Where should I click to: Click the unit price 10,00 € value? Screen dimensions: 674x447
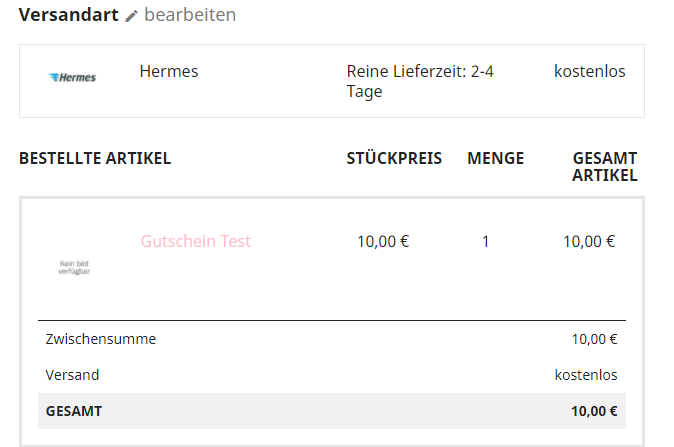(383, 241)
